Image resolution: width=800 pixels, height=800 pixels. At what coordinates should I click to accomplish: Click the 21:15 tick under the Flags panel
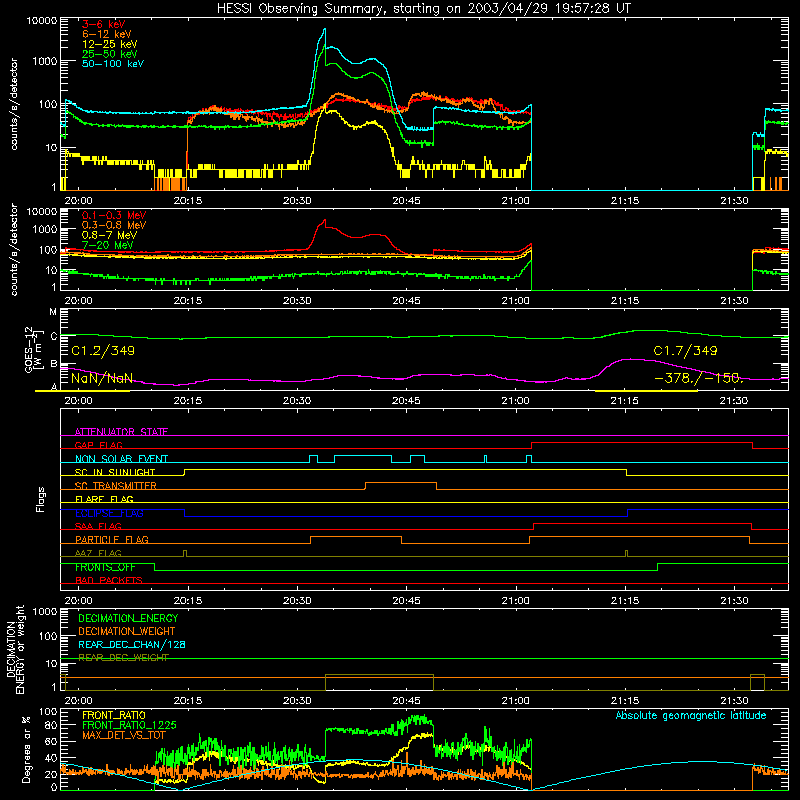coord(624,601)
